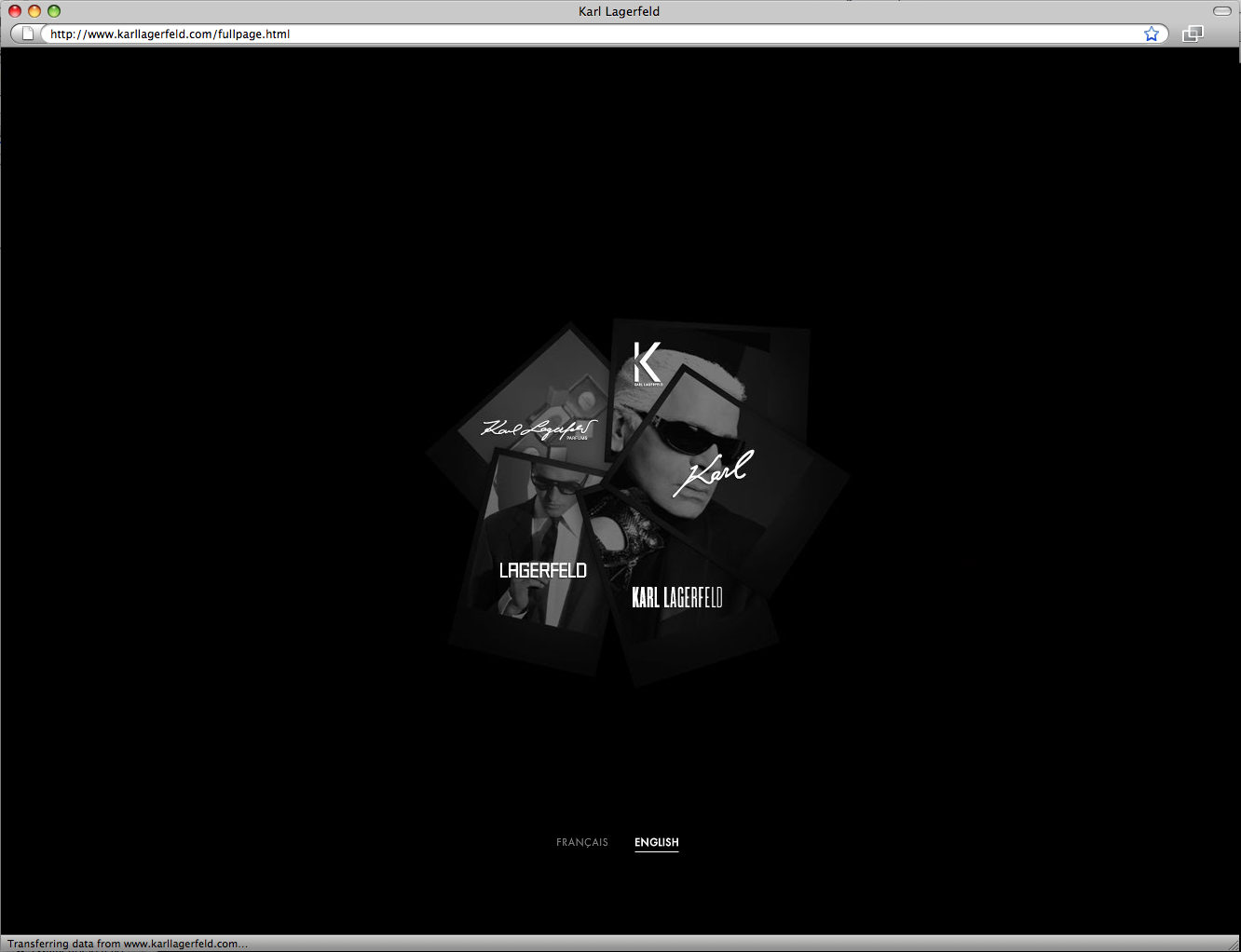
Task: Toggle the toolbar pill button in title bar
Action: click(x=1221, y=11)
